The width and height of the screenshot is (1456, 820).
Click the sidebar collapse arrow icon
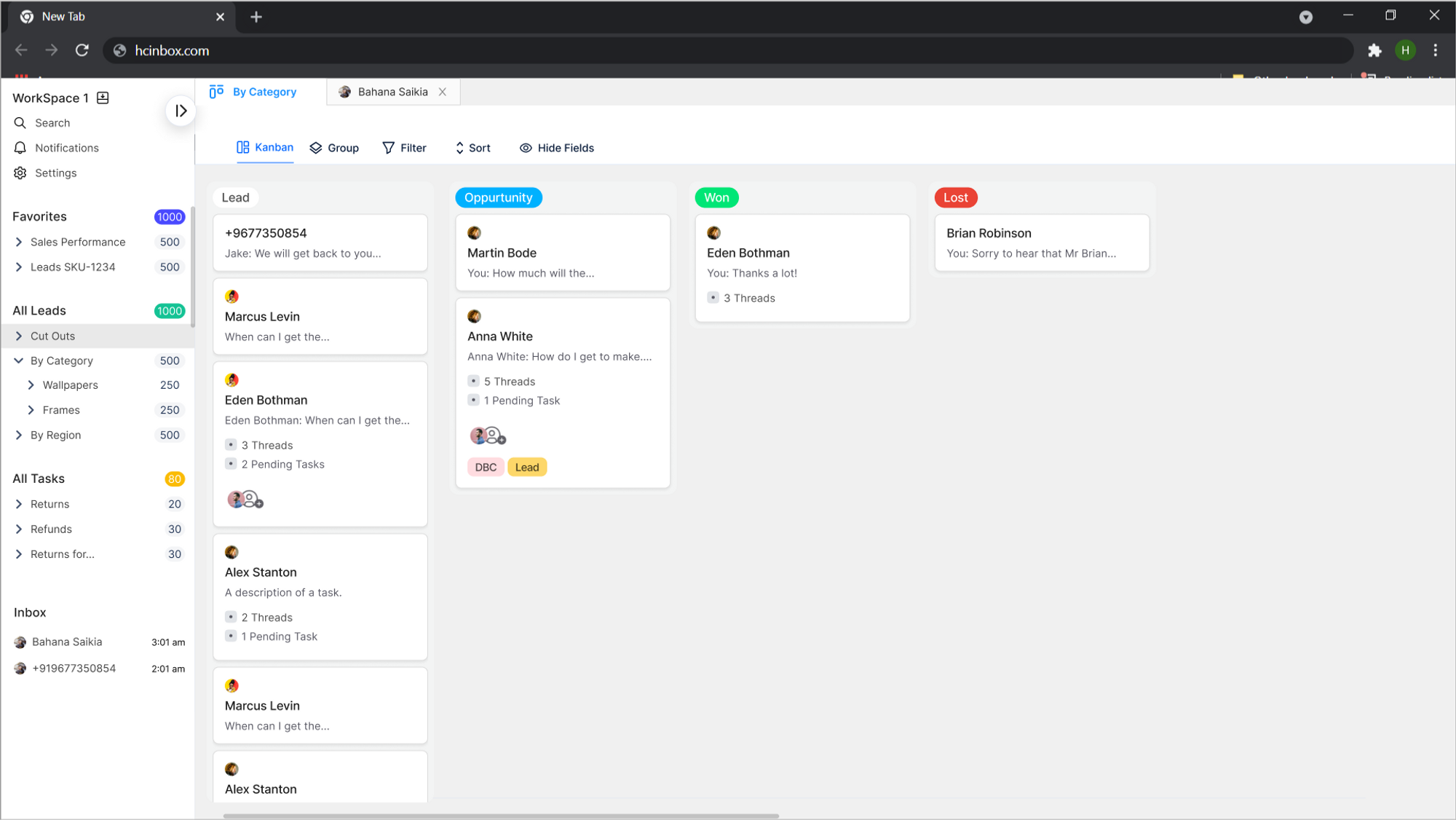pos(181,111)
